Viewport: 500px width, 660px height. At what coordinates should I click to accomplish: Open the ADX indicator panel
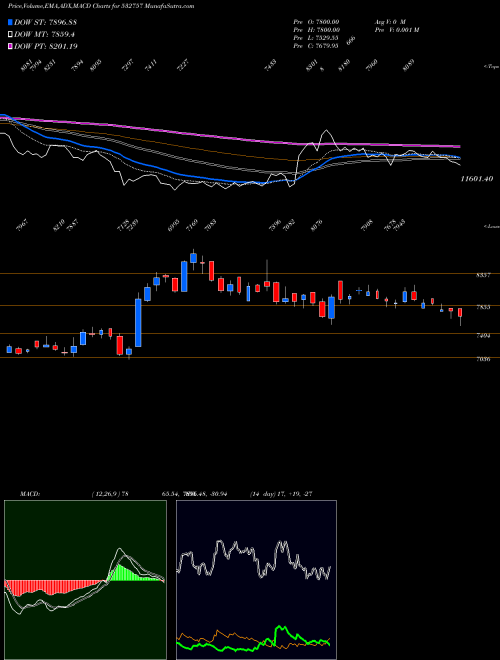tap(256, 580)
